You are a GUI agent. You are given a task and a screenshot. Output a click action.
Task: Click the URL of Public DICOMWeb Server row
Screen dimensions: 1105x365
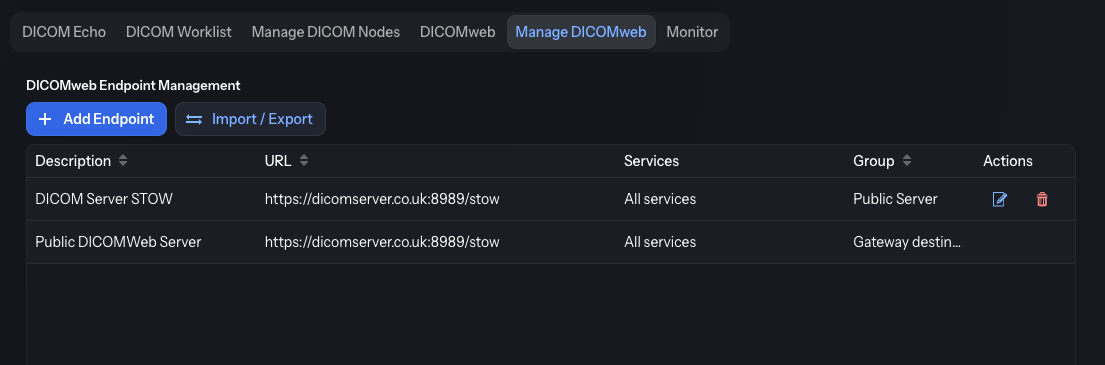point(382,242)
